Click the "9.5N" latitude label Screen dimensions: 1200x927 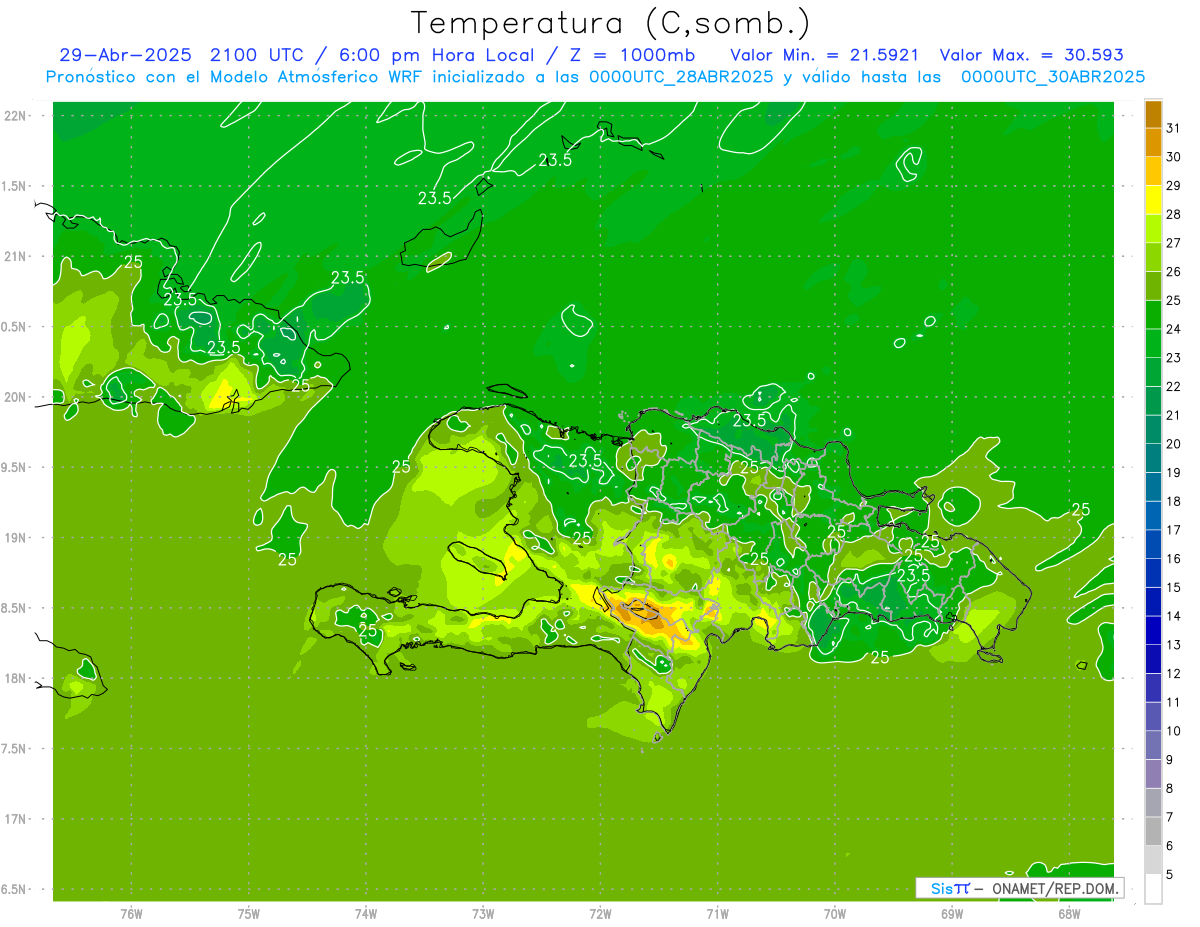(x=15, y=467)
